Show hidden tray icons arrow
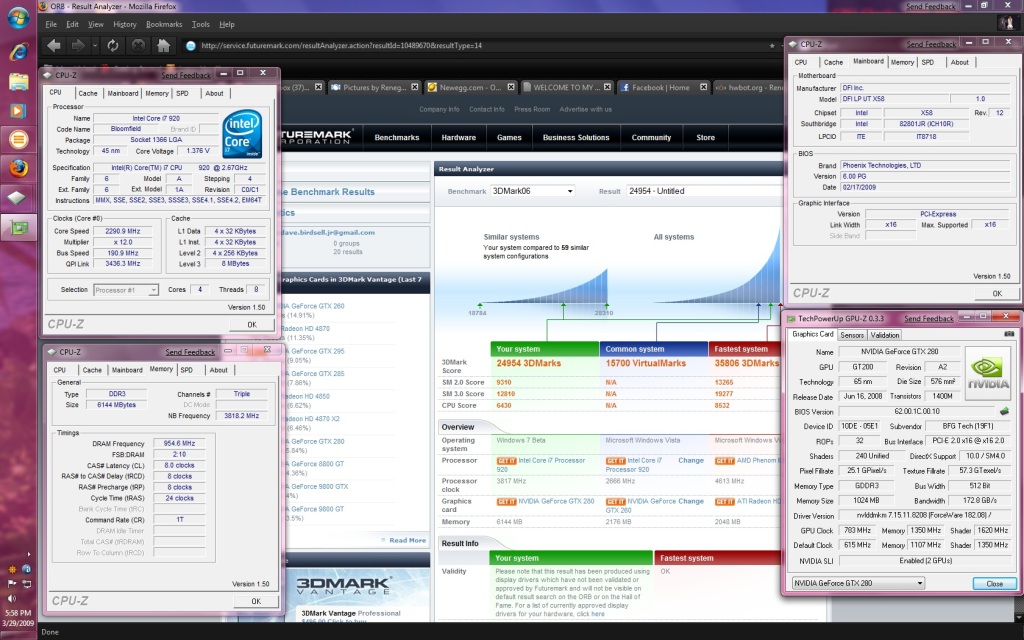Viewport: 1024px width, 640px height. tap(29, 554)
